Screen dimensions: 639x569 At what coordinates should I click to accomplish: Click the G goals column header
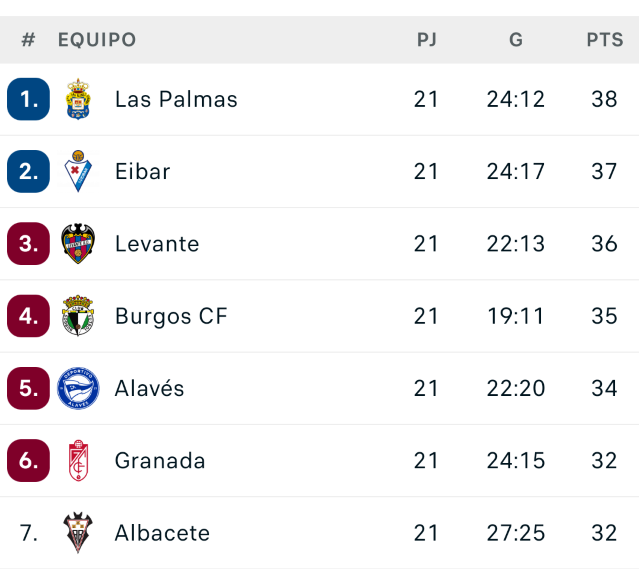click(x=516, y=40)
